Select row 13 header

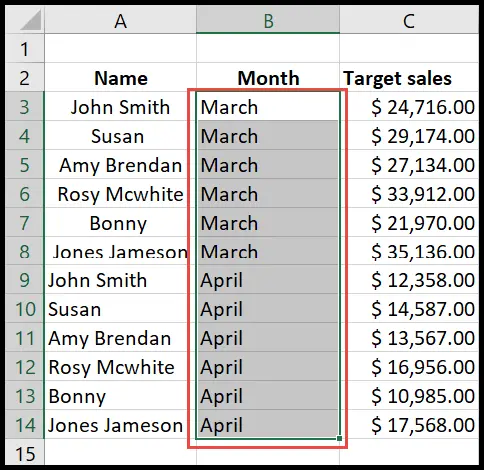[x=24, y=396]
